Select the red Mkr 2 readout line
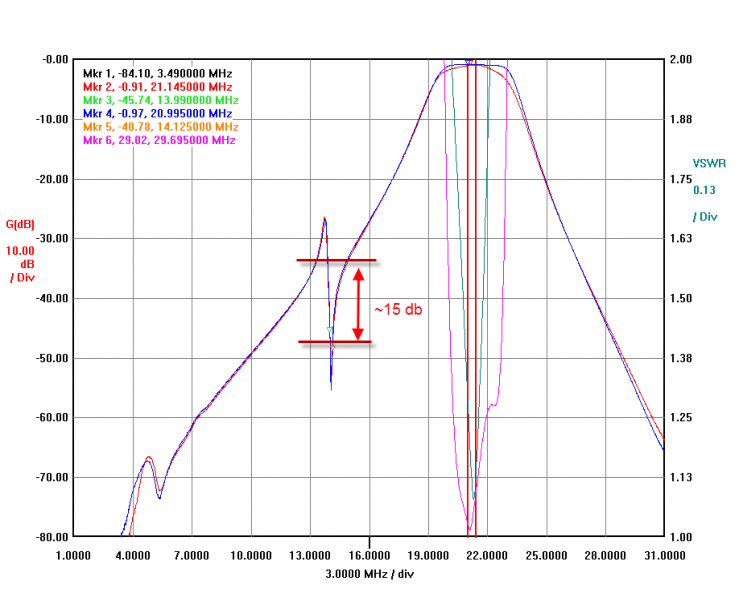The height and width of the screenshot is (597, 739). tap(158, 87)
